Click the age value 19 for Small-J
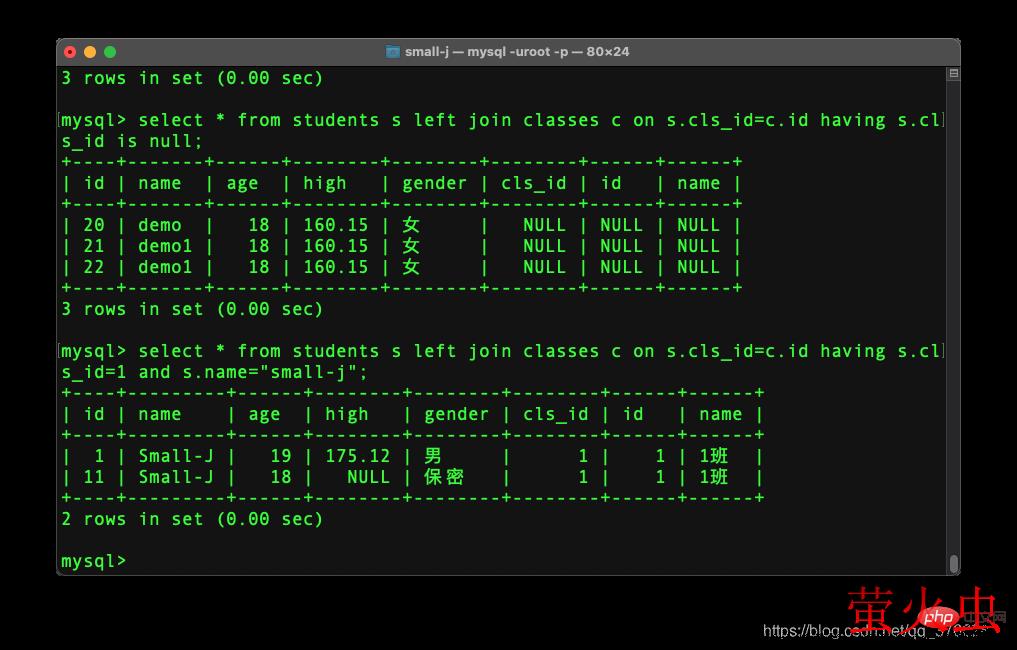 tap(280, 456)
